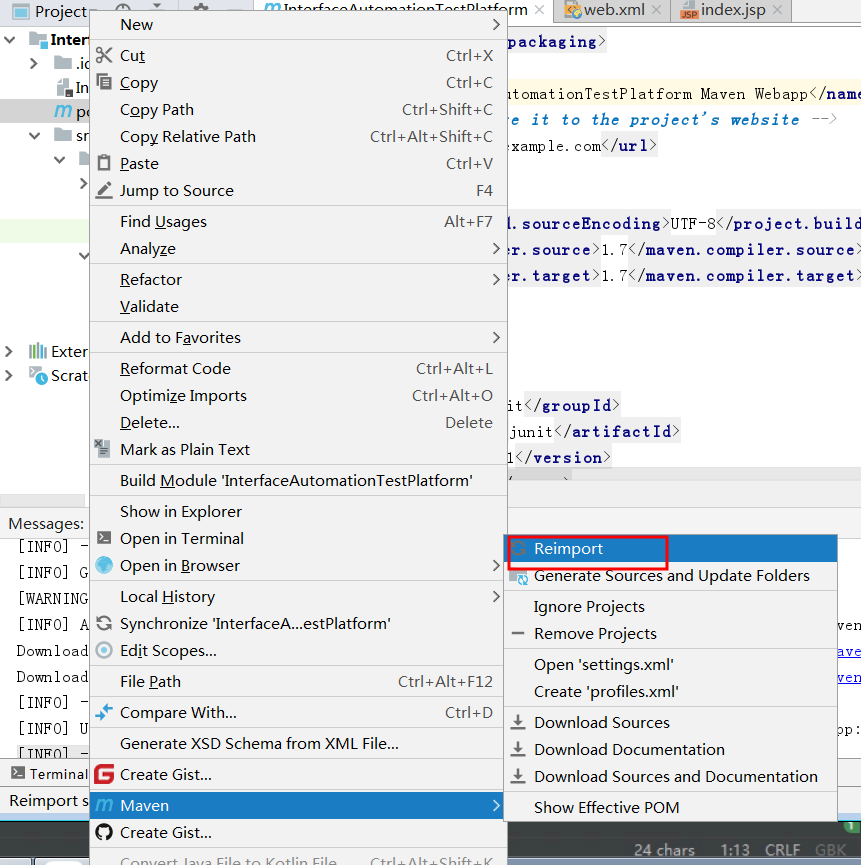
Task: Open 'settings.xml' from Maven submenu
Action: tap(671, 664)
